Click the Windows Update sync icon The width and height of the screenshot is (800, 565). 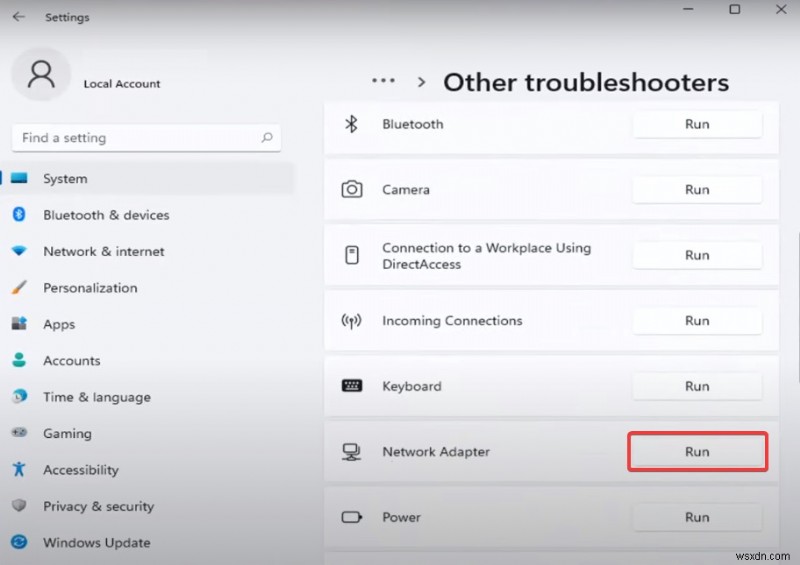pos(19,542)
